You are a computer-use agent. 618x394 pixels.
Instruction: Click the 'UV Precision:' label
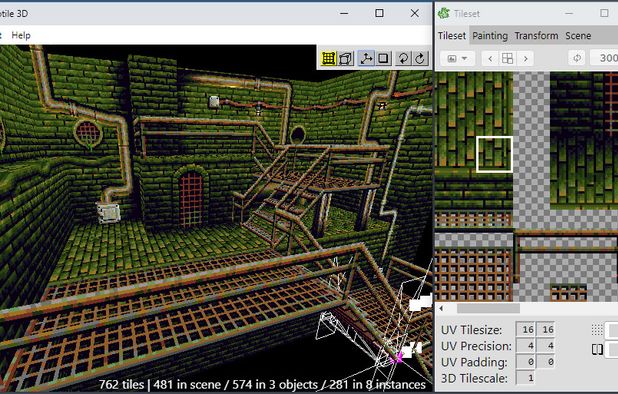coord(476,346)
